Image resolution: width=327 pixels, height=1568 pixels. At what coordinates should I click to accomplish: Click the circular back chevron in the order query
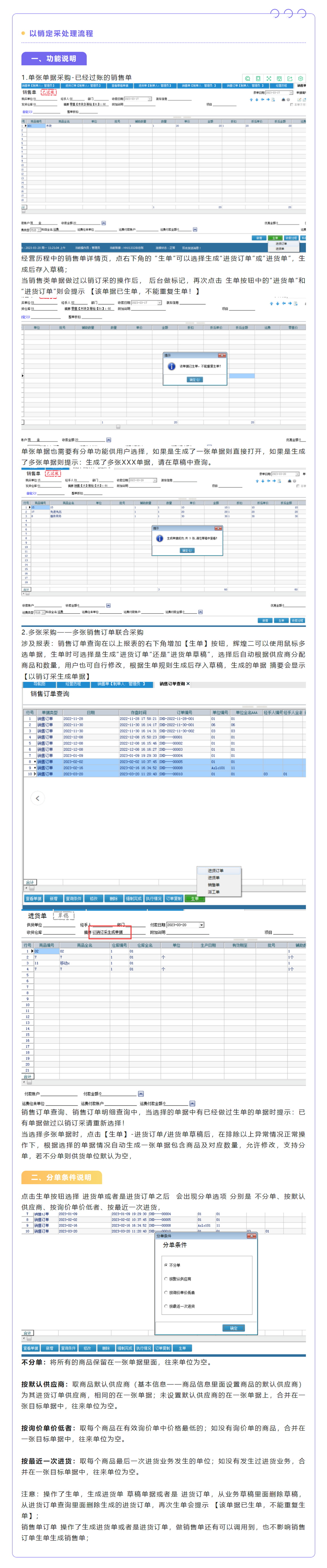click(x=37, y=798)
